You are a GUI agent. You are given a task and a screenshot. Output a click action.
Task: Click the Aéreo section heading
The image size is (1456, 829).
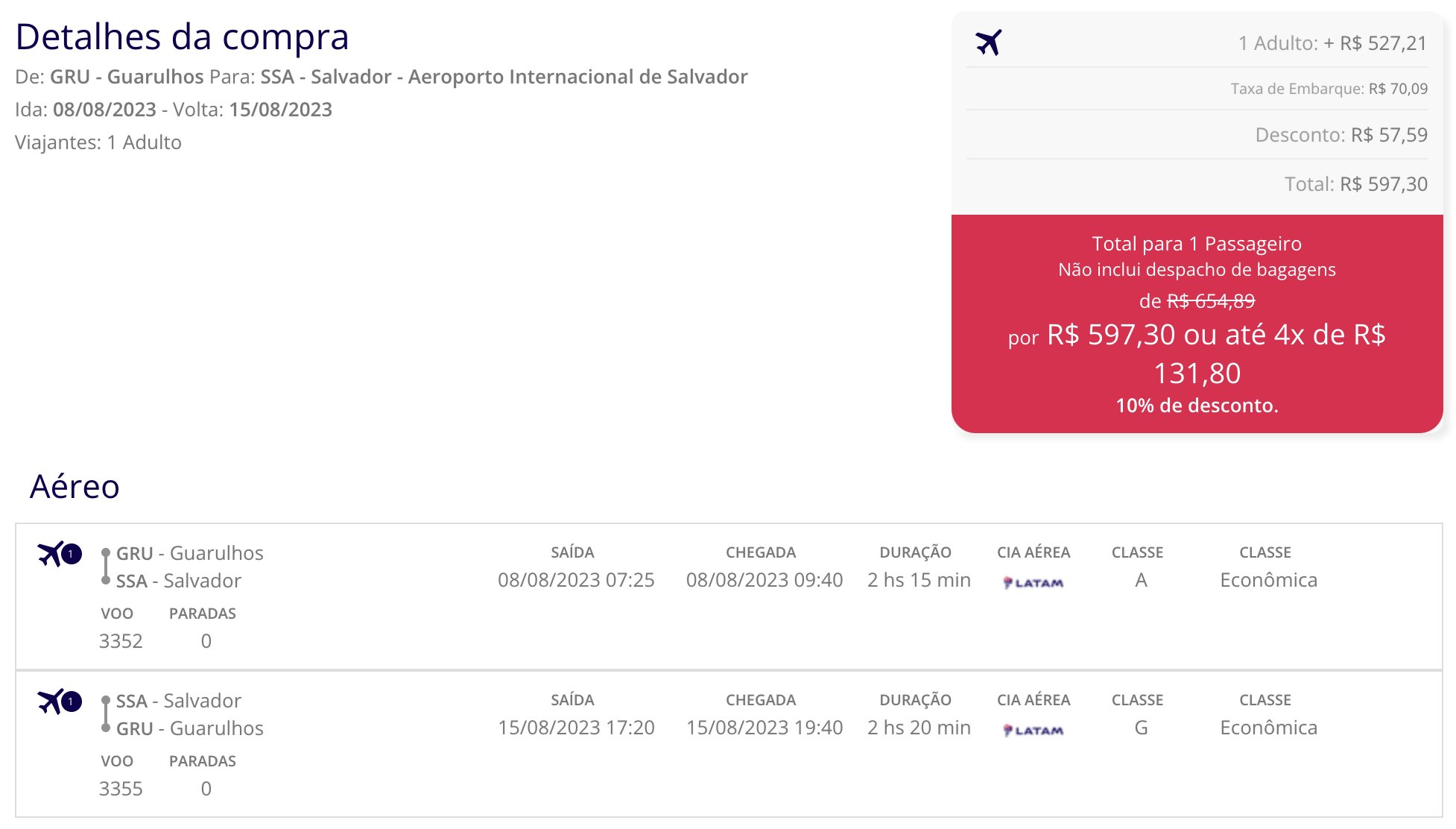pos(75,487)
